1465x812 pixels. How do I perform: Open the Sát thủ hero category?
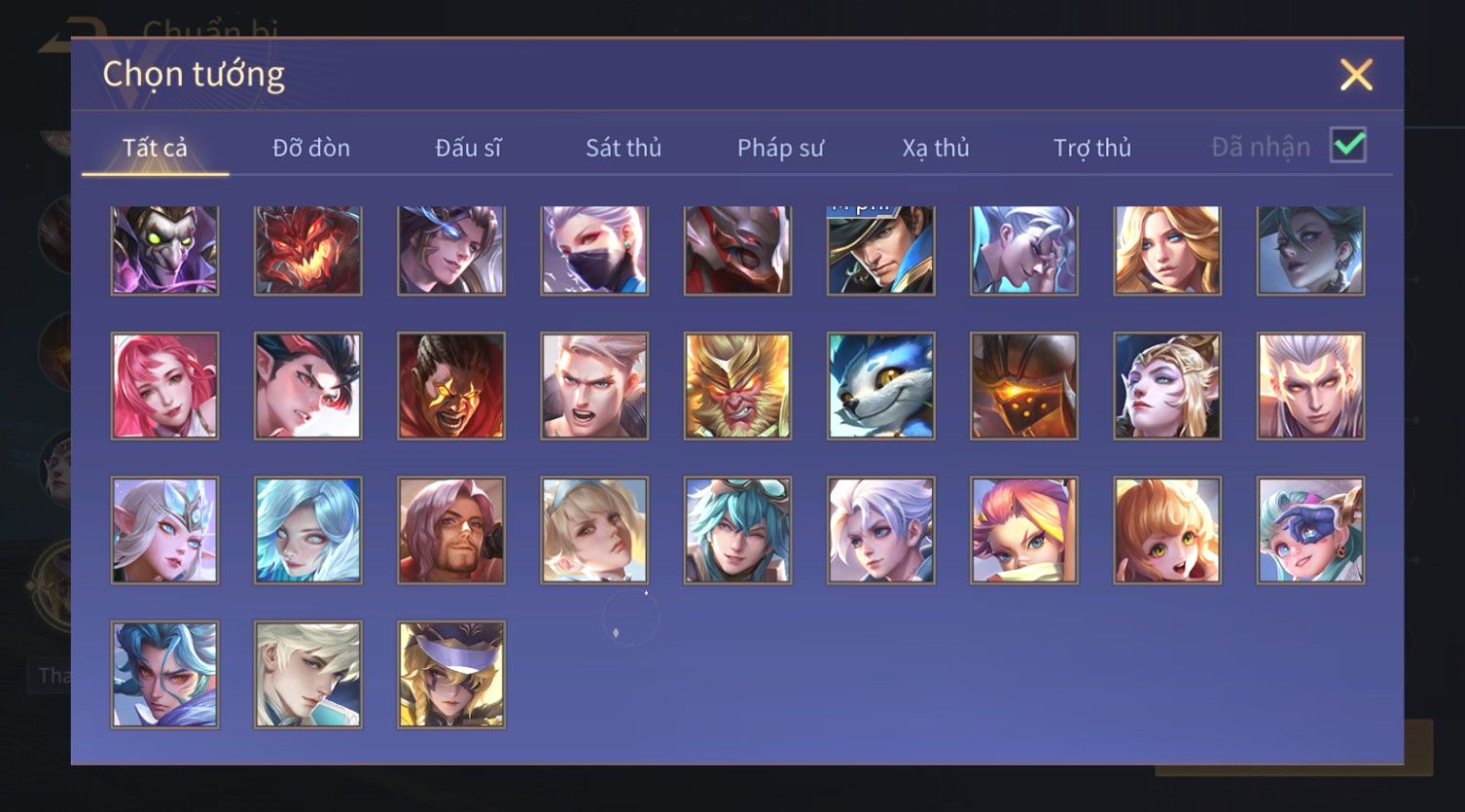point(624,148)
